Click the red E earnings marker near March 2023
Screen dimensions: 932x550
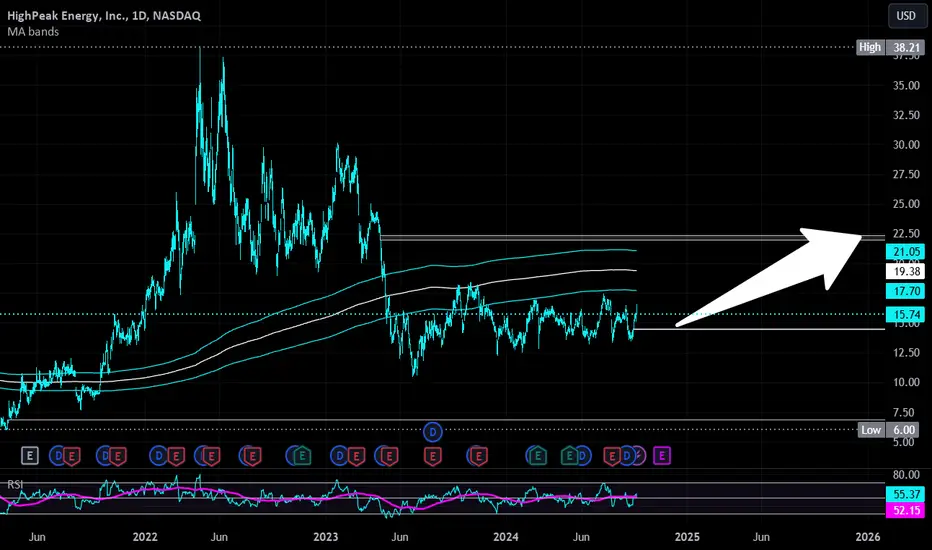point(356,456)
